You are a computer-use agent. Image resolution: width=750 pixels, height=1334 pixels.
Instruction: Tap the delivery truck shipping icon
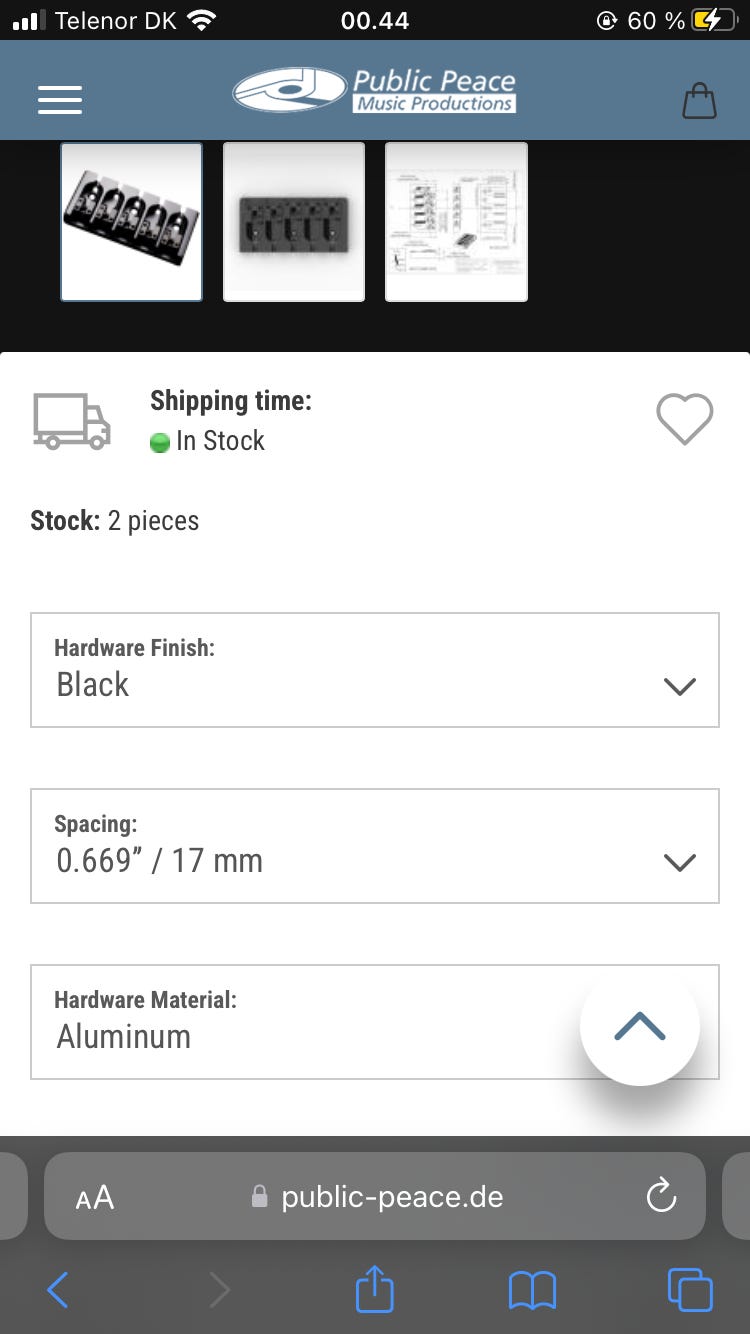pos(72,421)
